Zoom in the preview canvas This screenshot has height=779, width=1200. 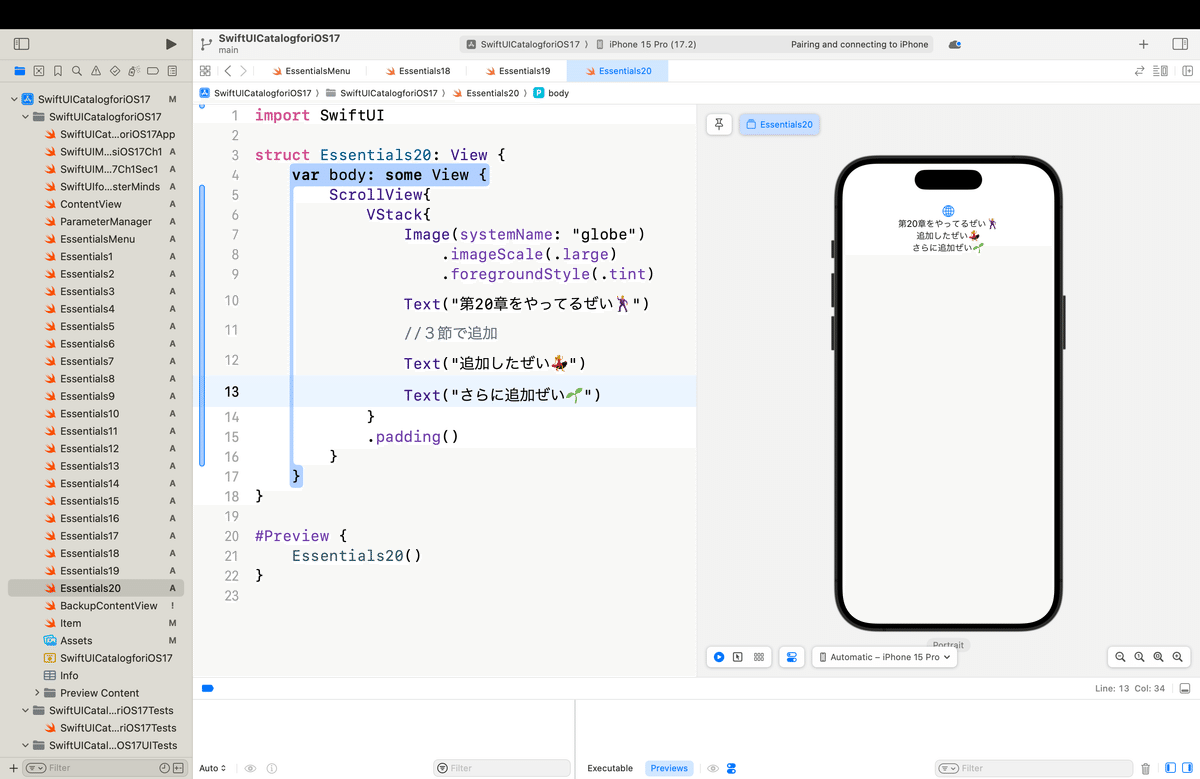pos(1177,657)
